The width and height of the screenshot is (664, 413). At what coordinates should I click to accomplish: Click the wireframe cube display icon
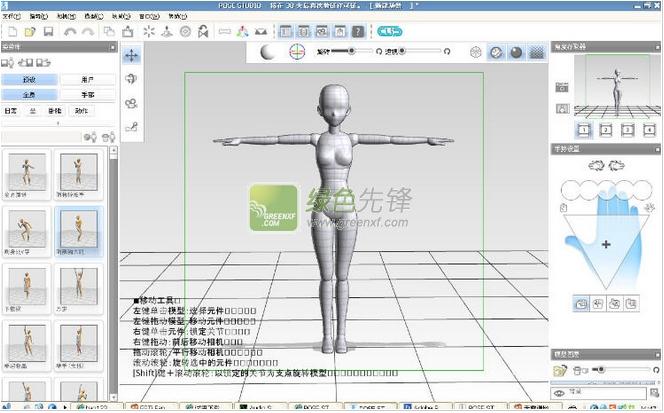coord(476,53)
